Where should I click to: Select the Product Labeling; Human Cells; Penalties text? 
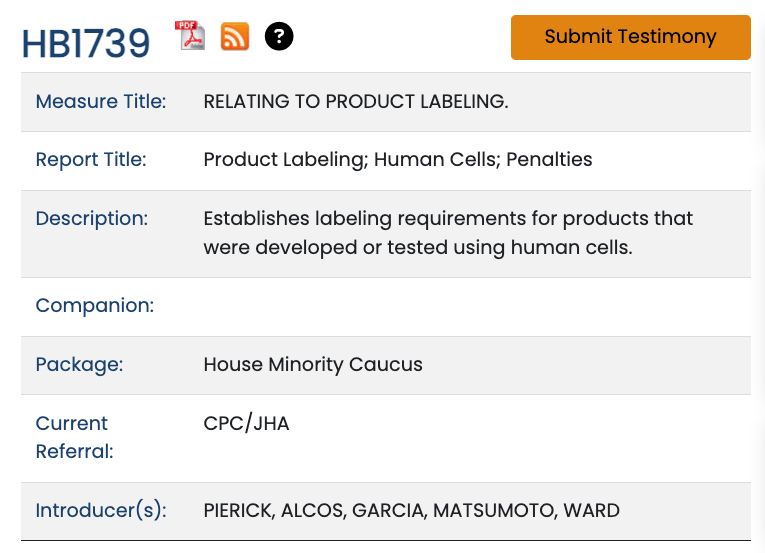[397, 160]
